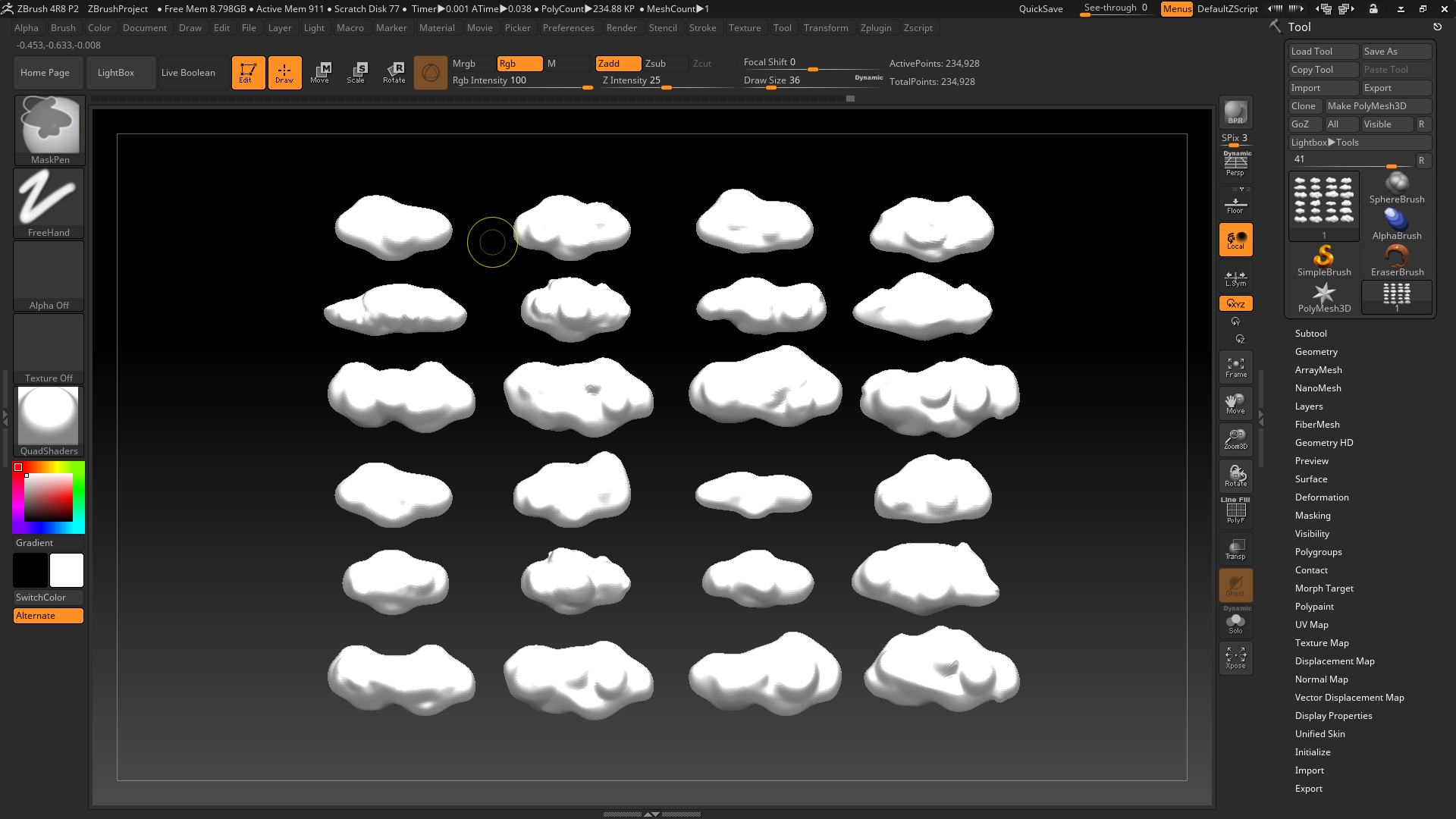Open the Zplugin menu
The width and height of the screenshot is (1456, 819).
coord(876,28)
